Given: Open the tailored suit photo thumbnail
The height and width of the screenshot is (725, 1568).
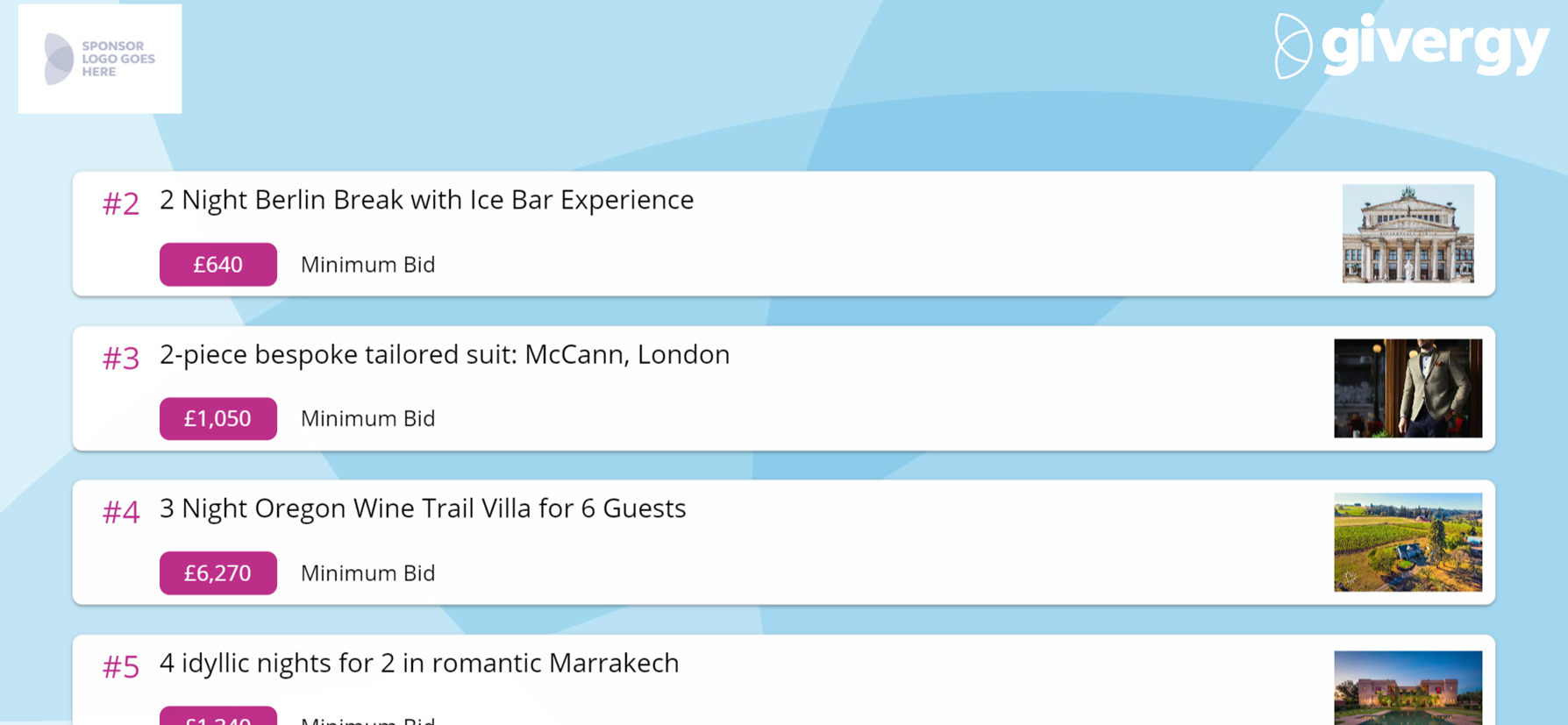Looking at the screenshot, I should pyautogui.click(x=1408, y=388).
